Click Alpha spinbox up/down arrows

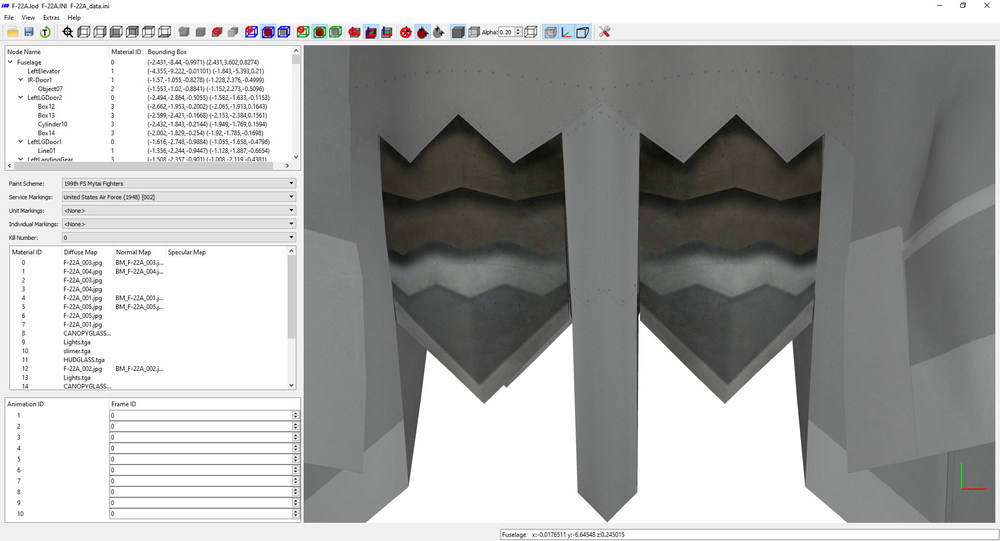(518, 32)
